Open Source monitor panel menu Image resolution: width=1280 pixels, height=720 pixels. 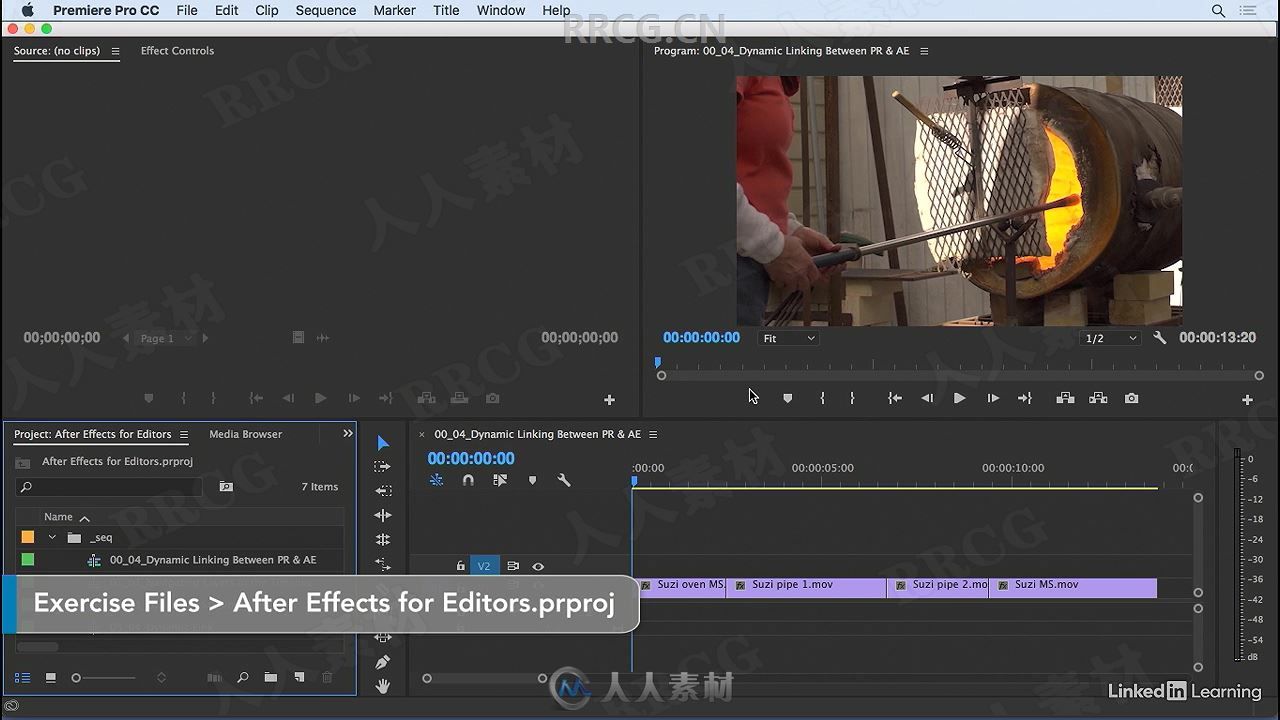coord(115,51)
